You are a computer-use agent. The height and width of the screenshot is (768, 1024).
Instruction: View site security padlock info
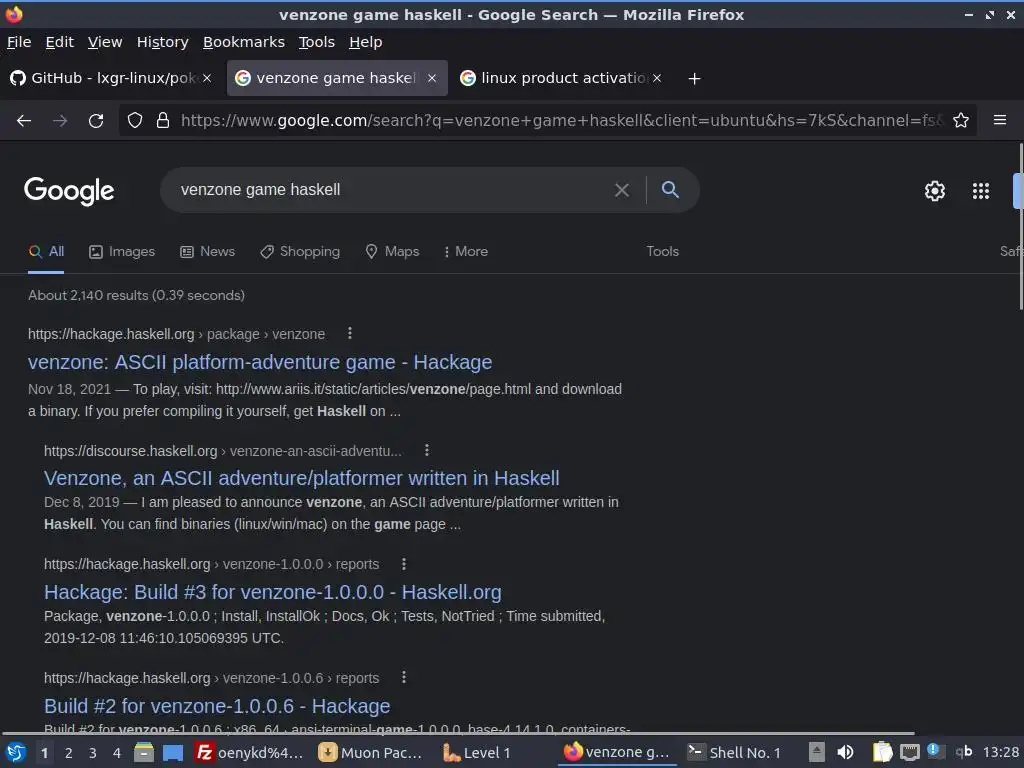(163, 120)
